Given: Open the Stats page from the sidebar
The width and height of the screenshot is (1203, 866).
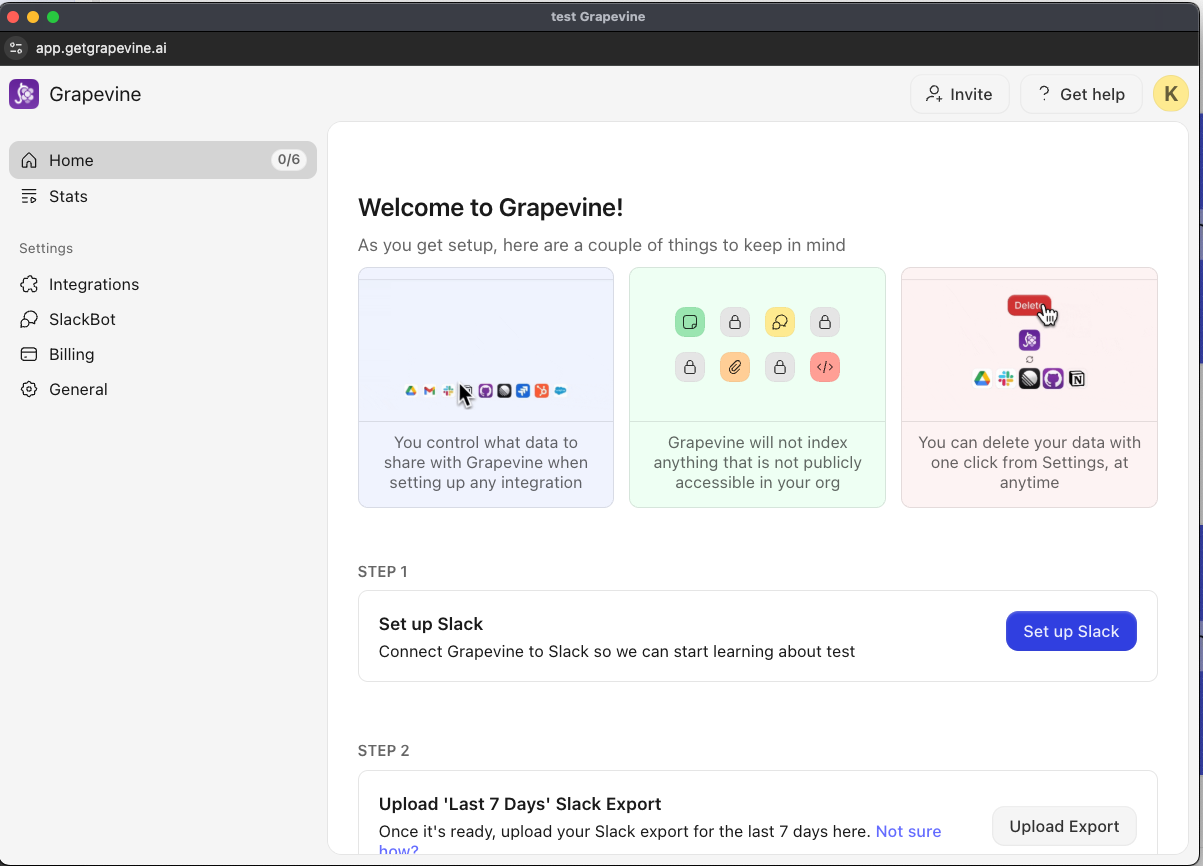Looking at the screenshot, I should point(66,196).
